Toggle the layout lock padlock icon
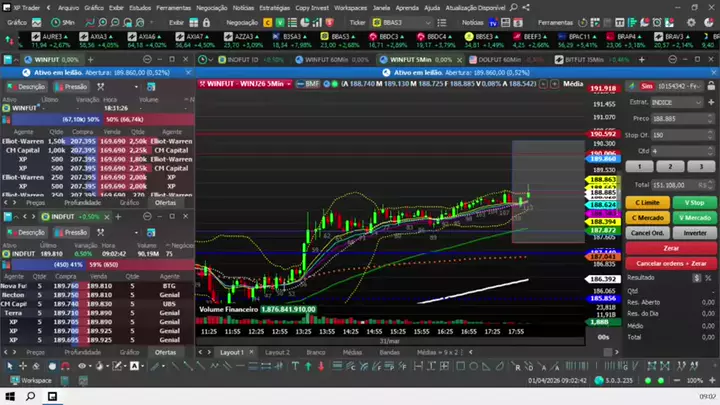 pyautogui.click(x=206, y=22)
